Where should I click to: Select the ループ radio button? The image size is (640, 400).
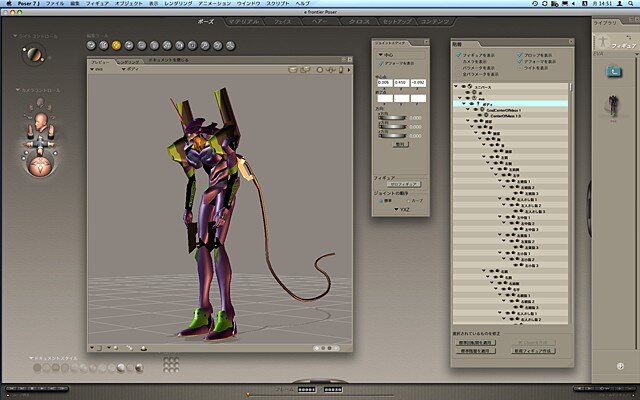pyautogui.click(x=408, y=201)
